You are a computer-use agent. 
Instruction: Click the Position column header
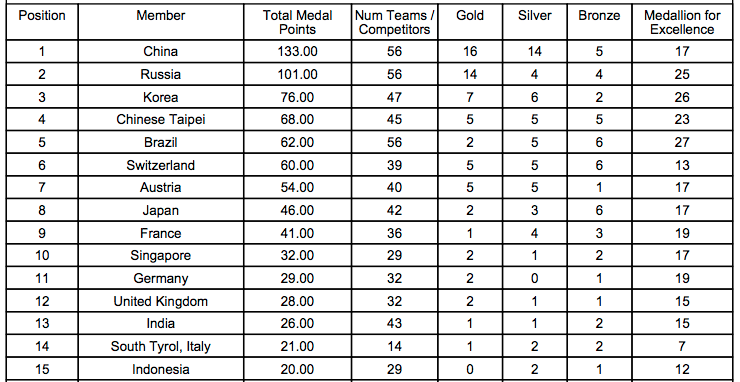tap(42, 16)
